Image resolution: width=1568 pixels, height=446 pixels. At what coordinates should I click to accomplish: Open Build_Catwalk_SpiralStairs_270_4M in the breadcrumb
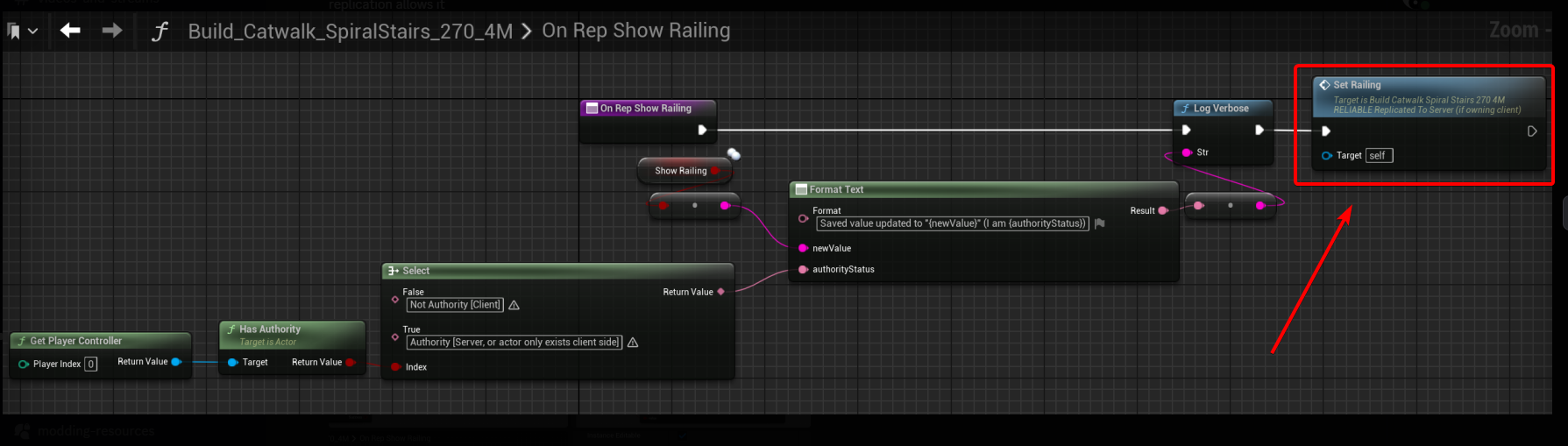coord(350,32)
